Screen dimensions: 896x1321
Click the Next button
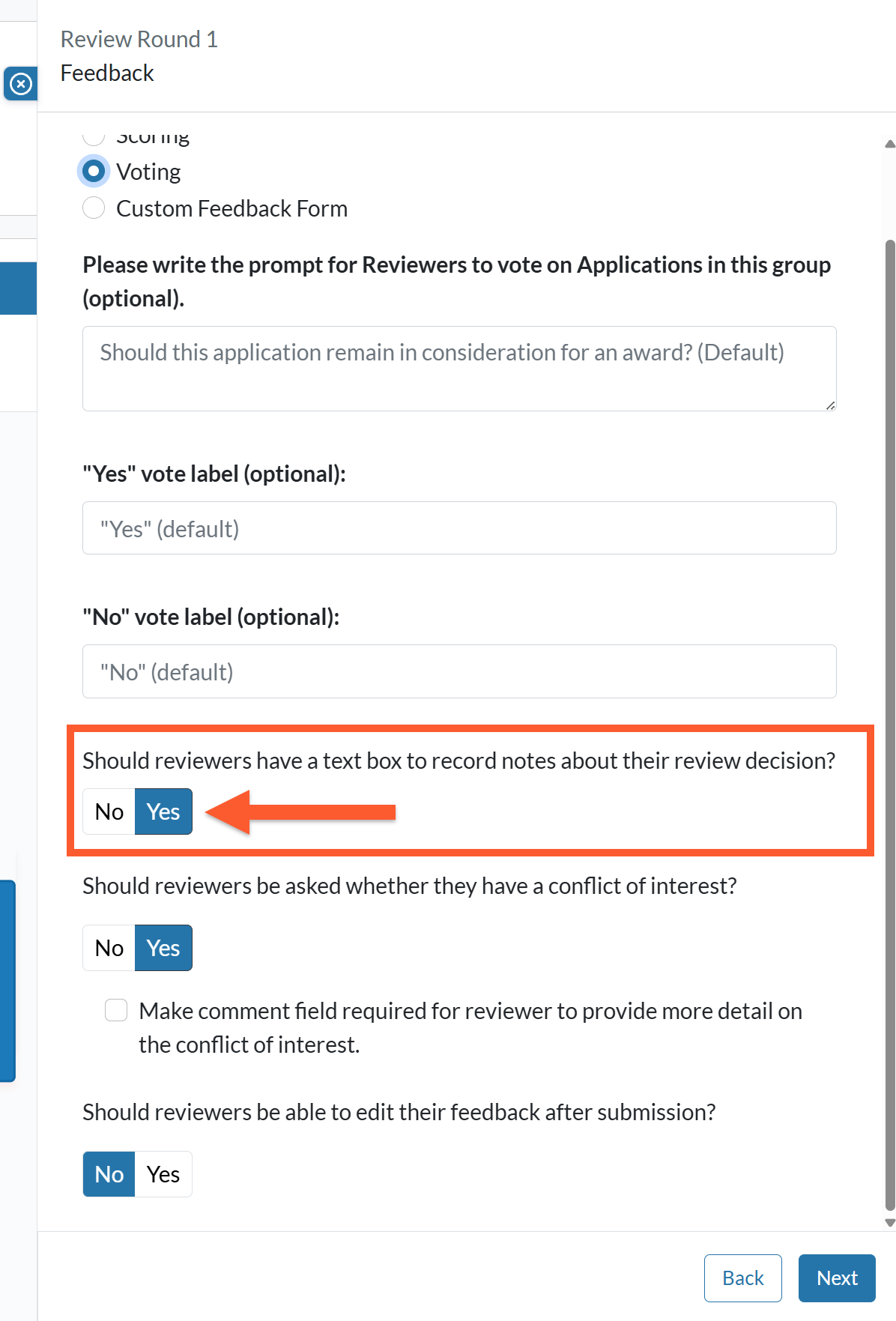coord(837,1278)
